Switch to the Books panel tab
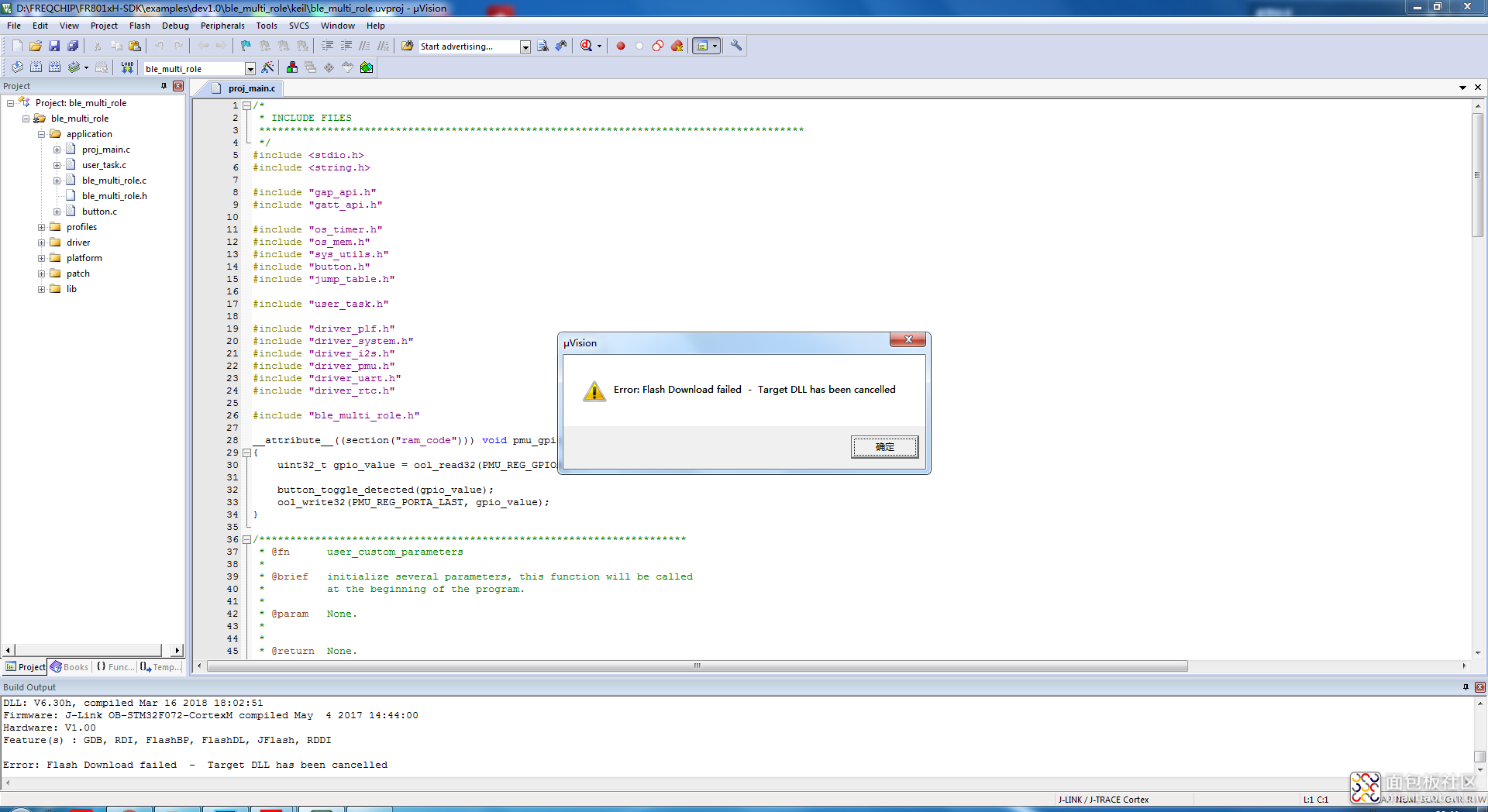 tap(70, 667)
